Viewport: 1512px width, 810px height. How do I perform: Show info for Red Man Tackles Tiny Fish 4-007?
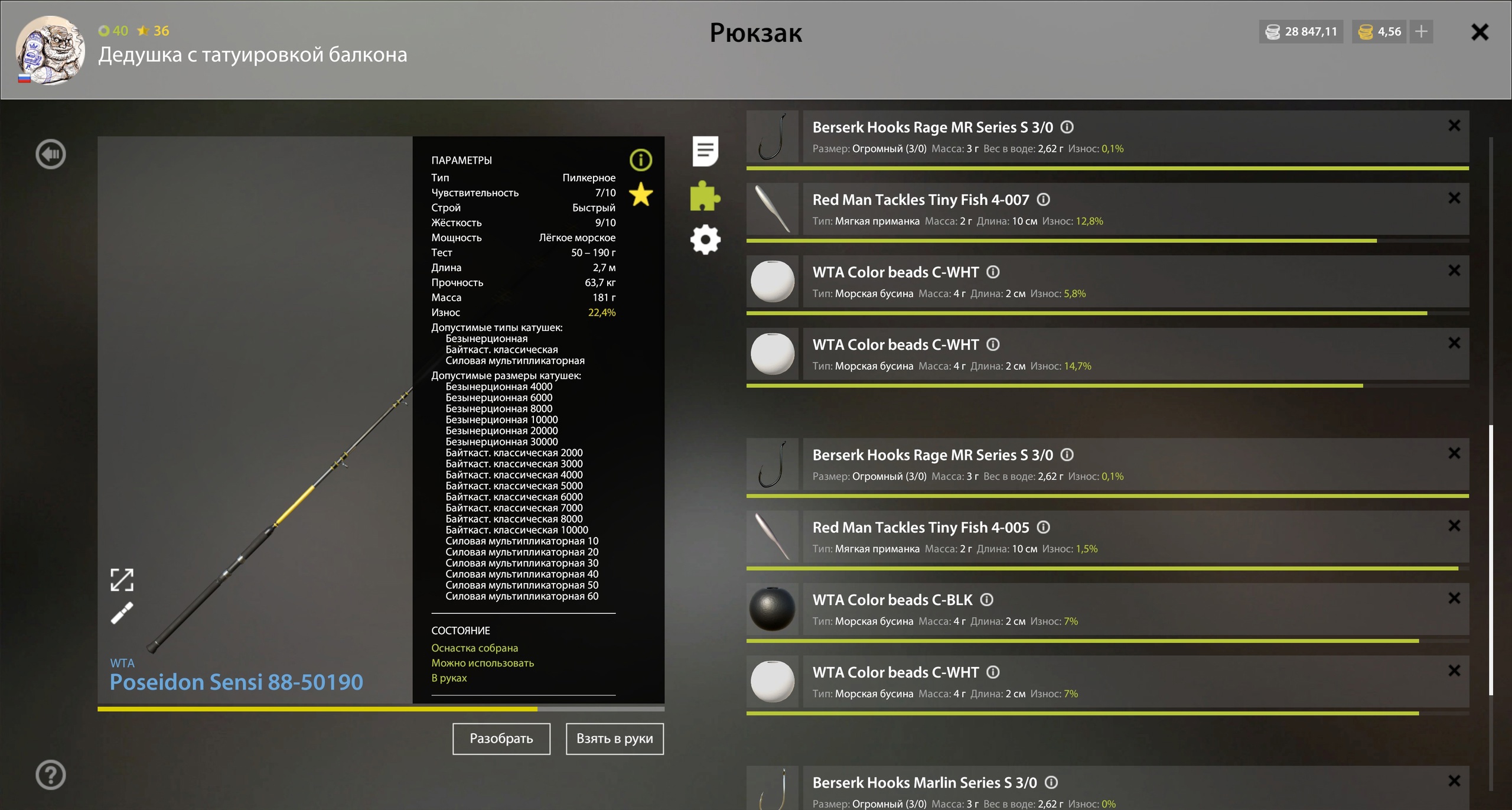1044,200
